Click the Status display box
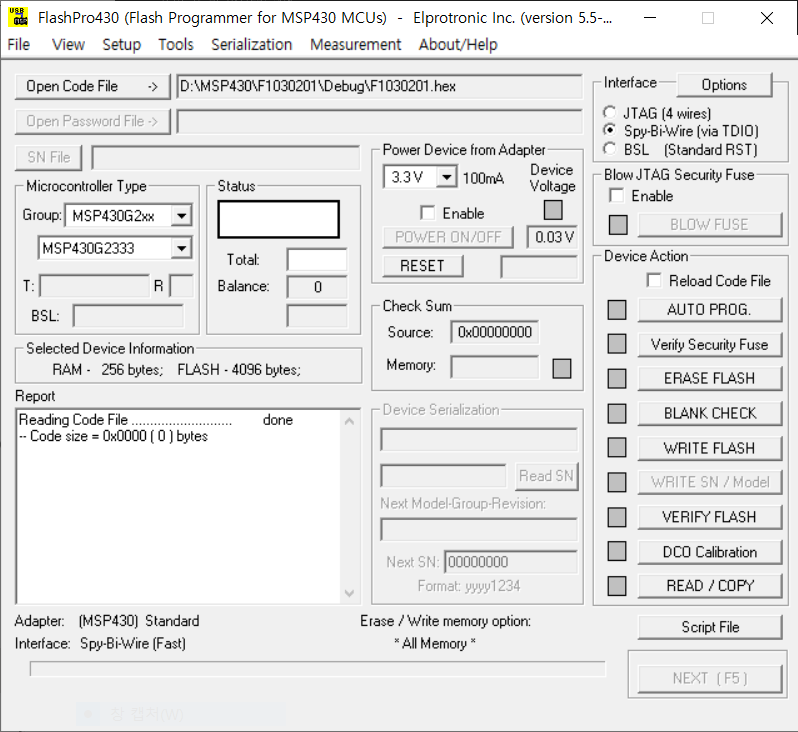 pyautogui.click(x=278, y=219)
